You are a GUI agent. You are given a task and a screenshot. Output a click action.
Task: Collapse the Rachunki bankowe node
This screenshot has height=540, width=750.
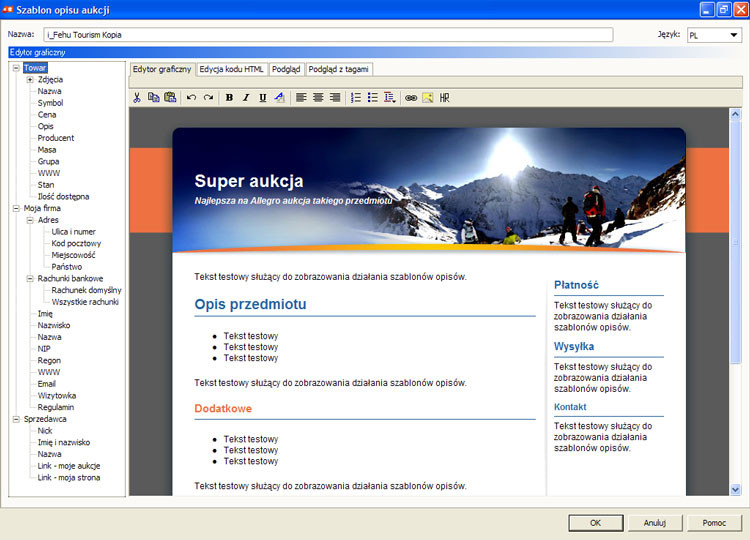tap(30, 278)
